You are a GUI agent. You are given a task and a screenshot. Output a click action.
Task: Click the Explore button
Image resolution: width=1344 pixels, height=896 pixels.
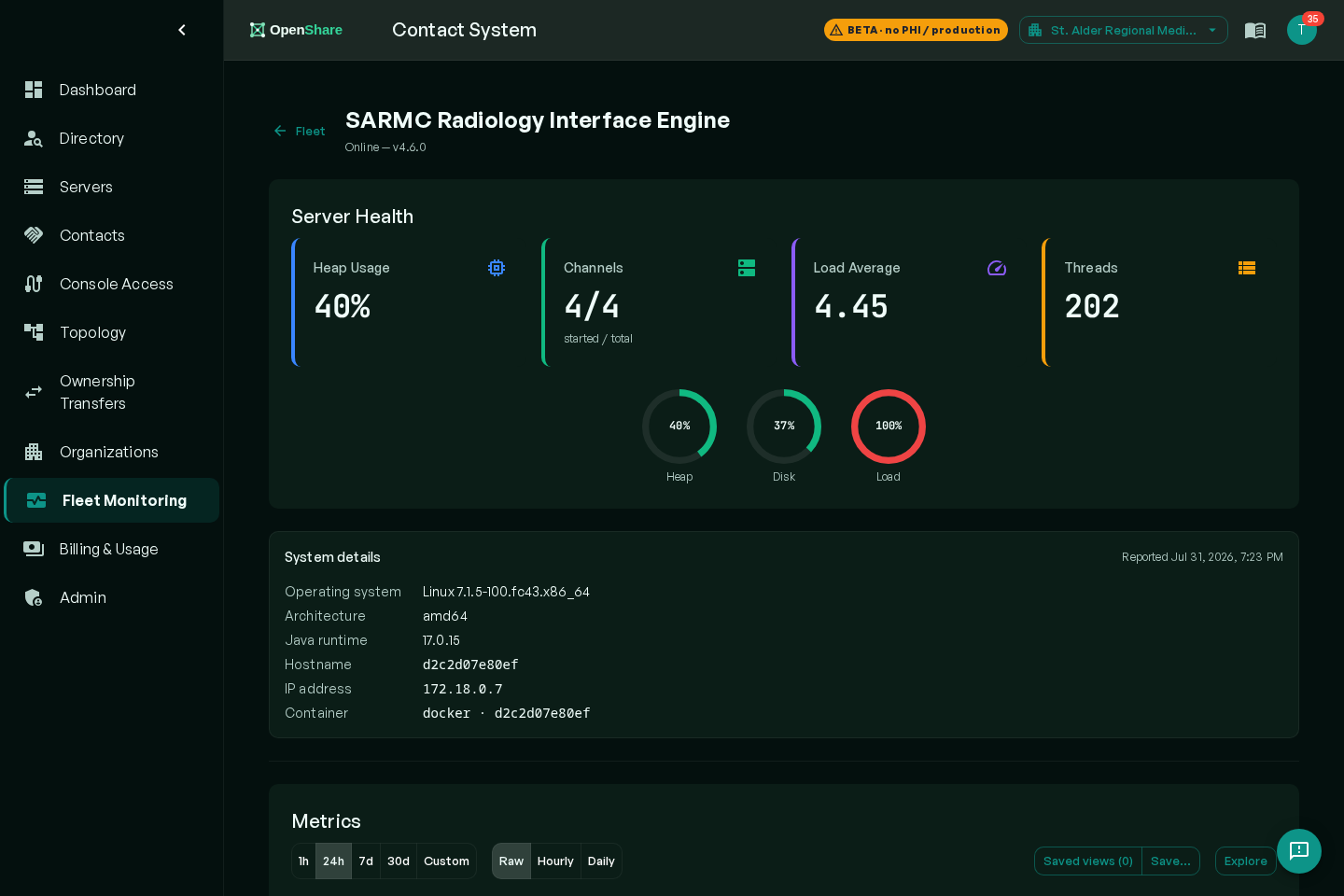coord(1245,861)
